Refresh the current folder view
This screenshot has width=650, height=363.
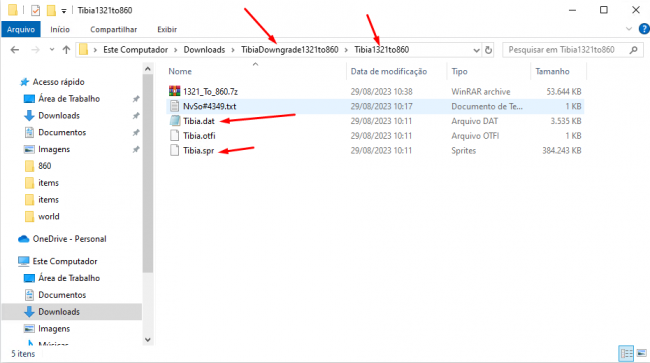click(488, 50)
